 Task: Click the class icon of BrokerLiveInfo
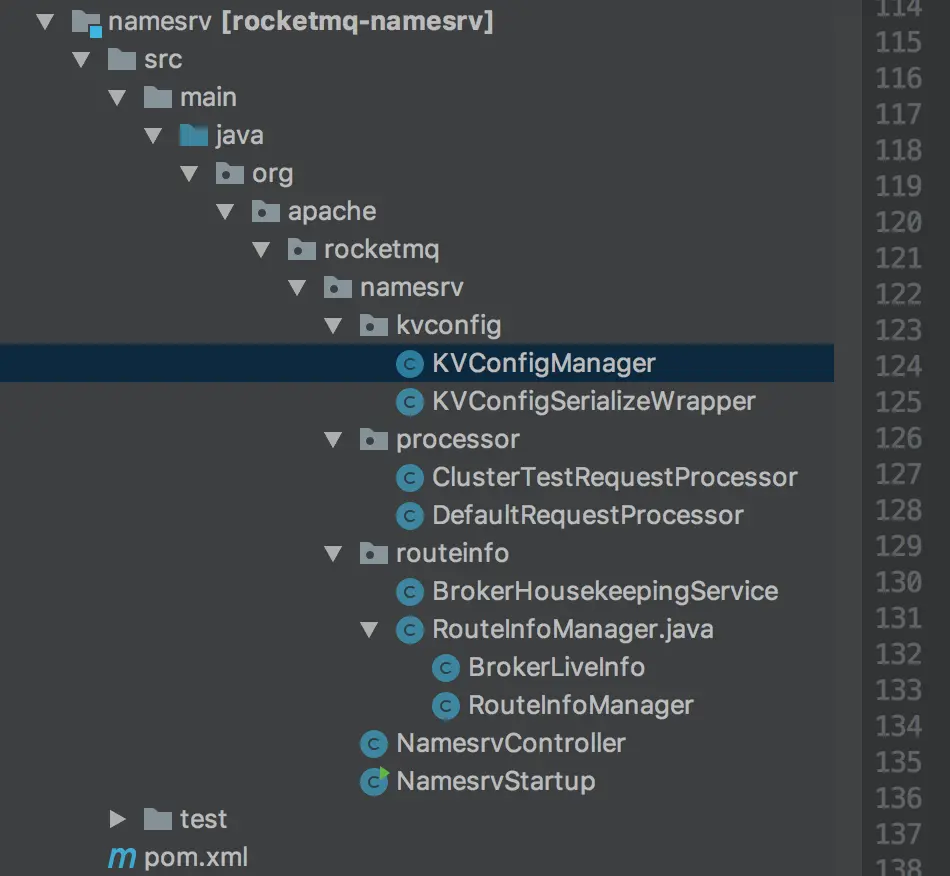446,667
